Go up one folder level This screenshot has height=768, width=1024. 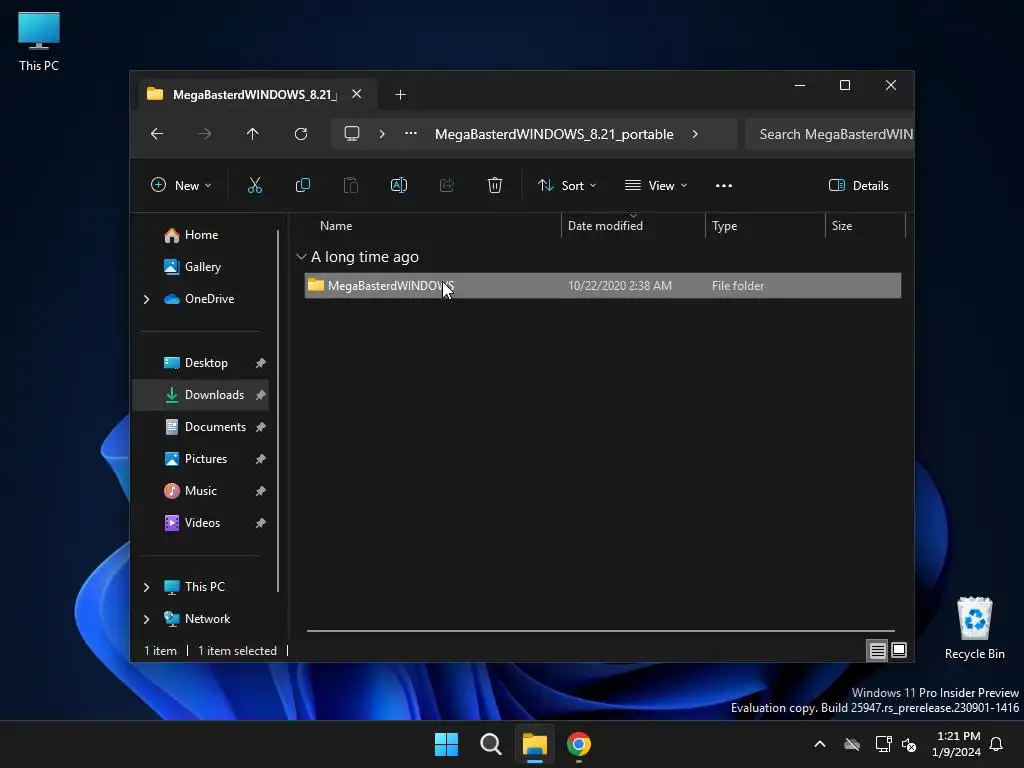click(x=253, y=134)
